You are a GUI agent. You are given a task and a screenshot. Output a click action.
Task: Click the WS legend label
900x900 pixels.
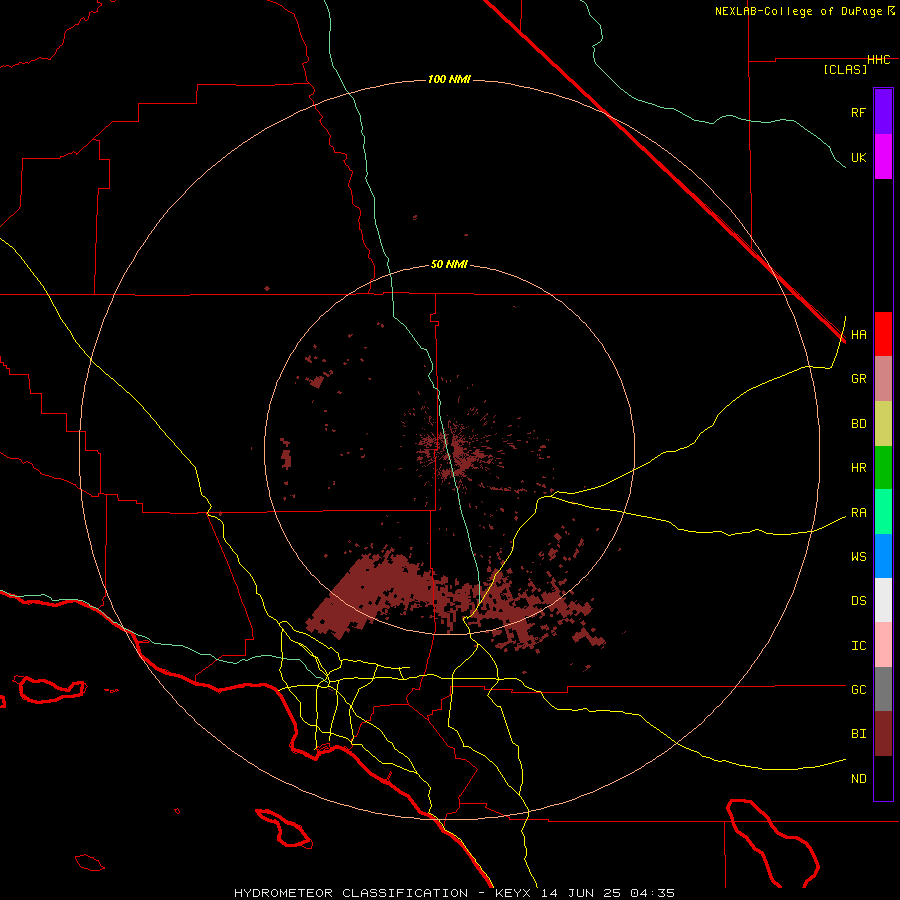[x=859, y=556]
